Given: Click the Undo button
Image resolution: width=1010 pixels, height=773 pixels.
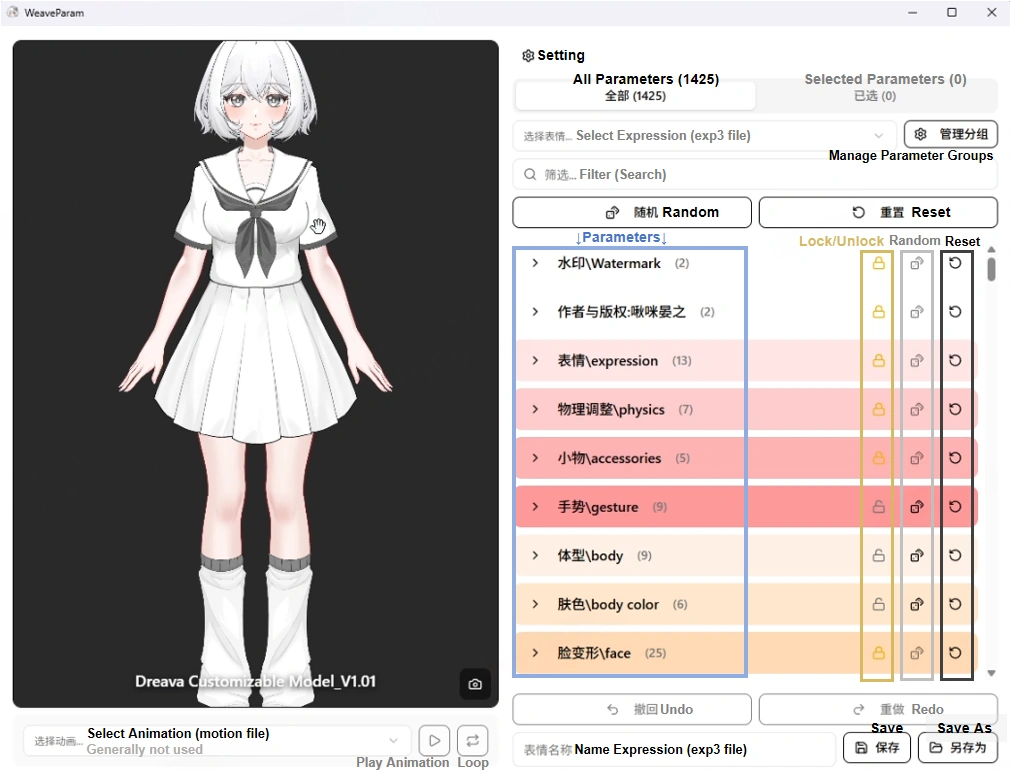Looking at the screenshot, I should 631,709.
